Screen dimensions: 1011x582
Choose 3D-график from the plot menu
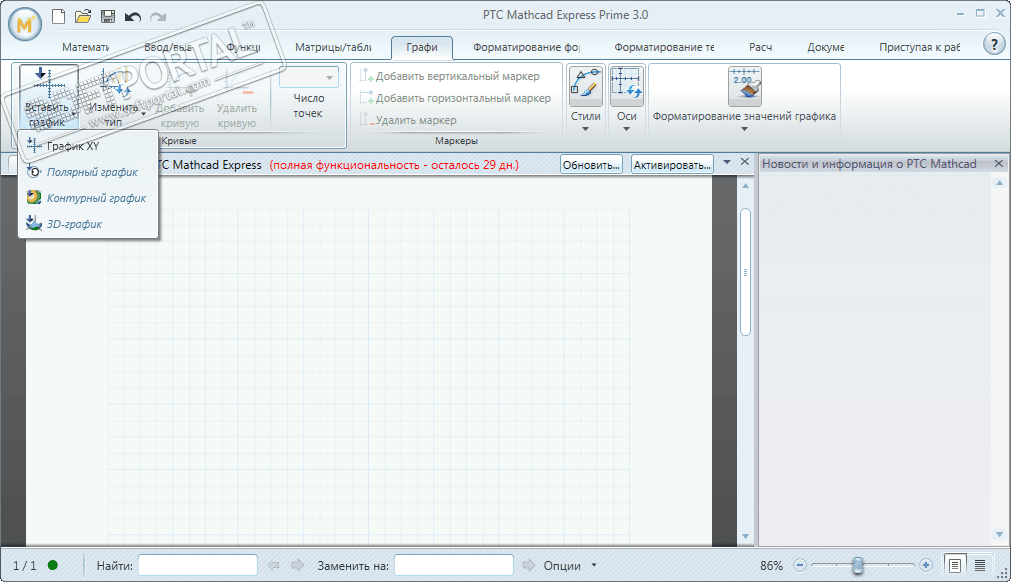point(88,224)
